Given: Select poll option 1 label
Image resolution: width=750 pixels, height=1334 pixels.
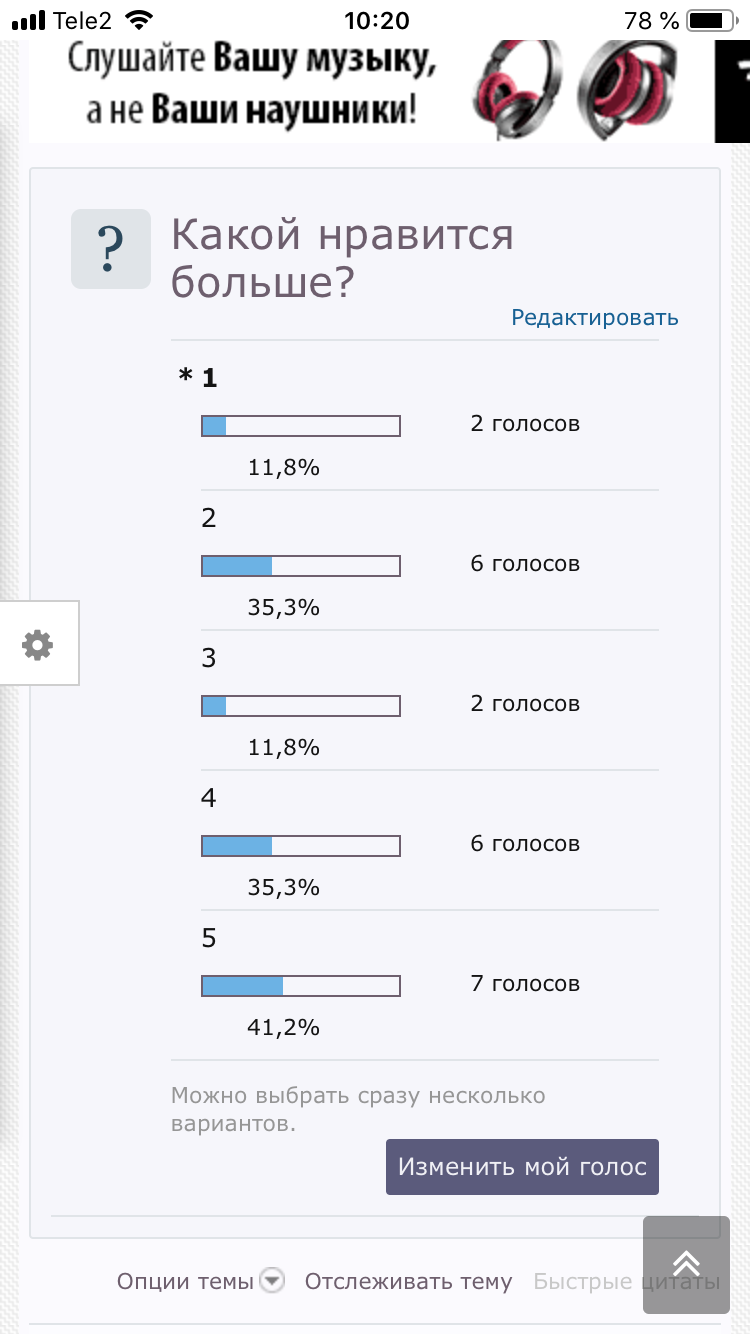Looking at the screenshot, I should click(209, 378).
